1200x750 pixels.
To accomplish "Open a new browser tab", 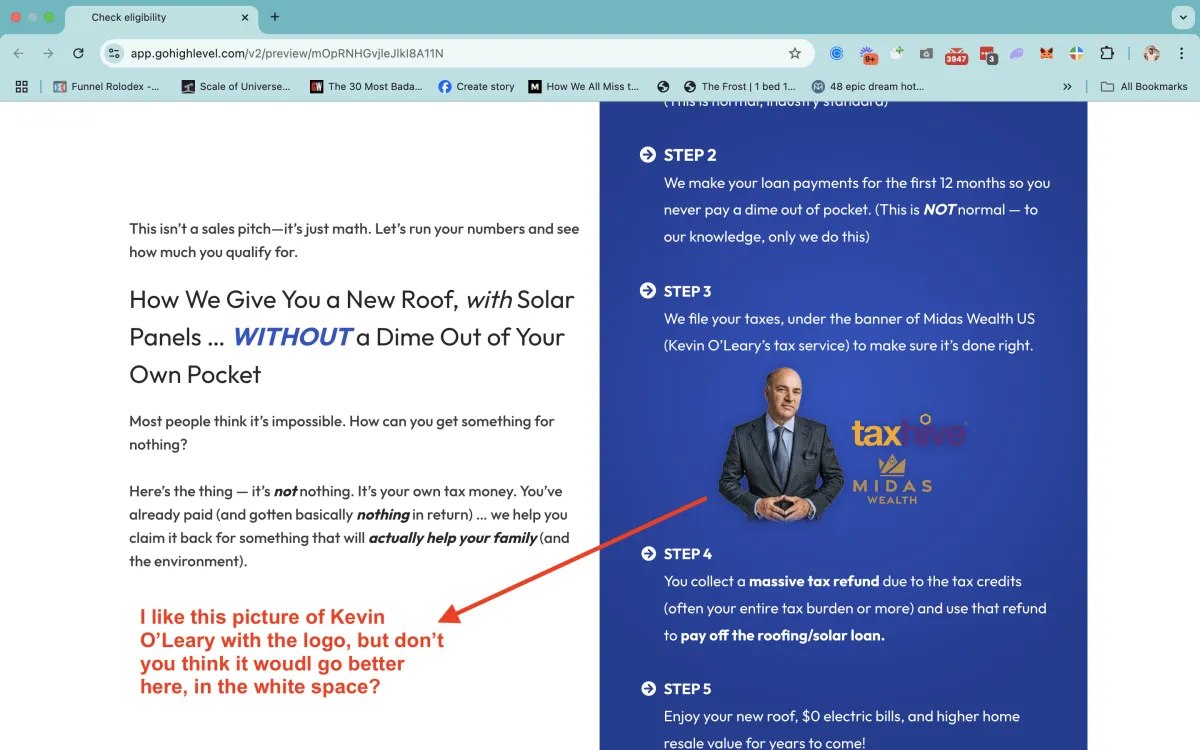I will (x=275, y=17).
